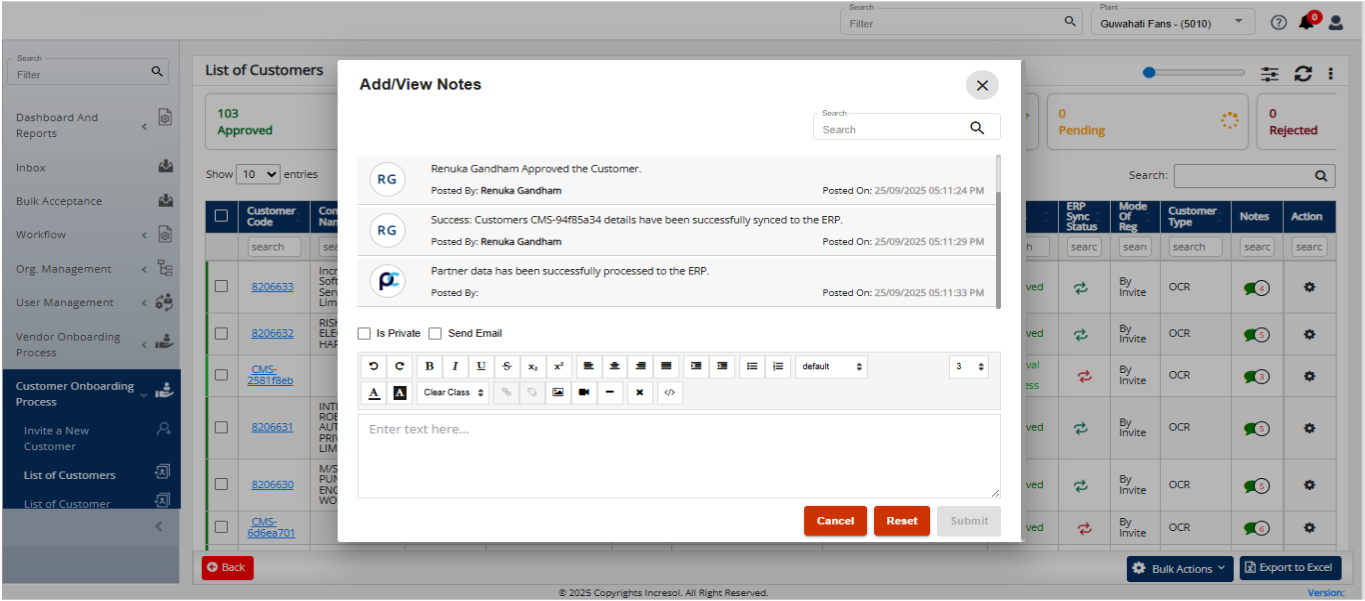The image size is (1365, 601).
Task: Insert a bulleted list
Action: [752, 367]
